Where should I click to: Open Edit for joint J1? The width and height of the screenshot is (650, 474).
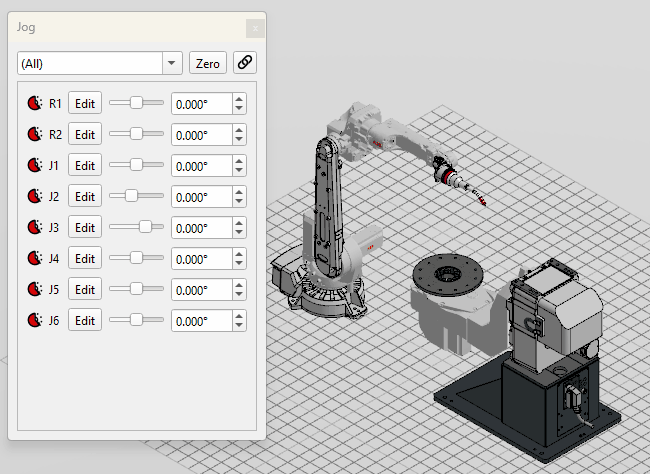[85, 165]
